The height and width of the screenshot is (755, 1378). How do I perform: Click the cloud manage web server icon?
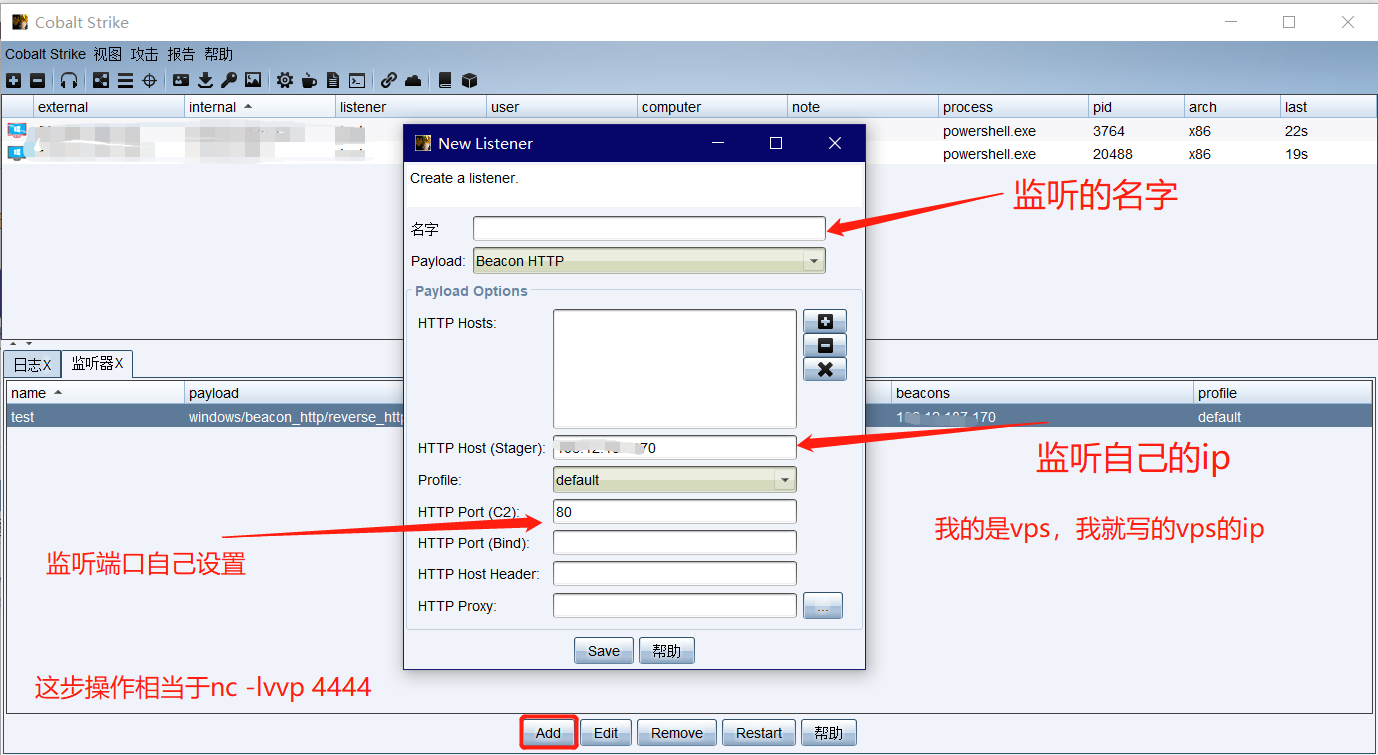(x=413, y=80)
